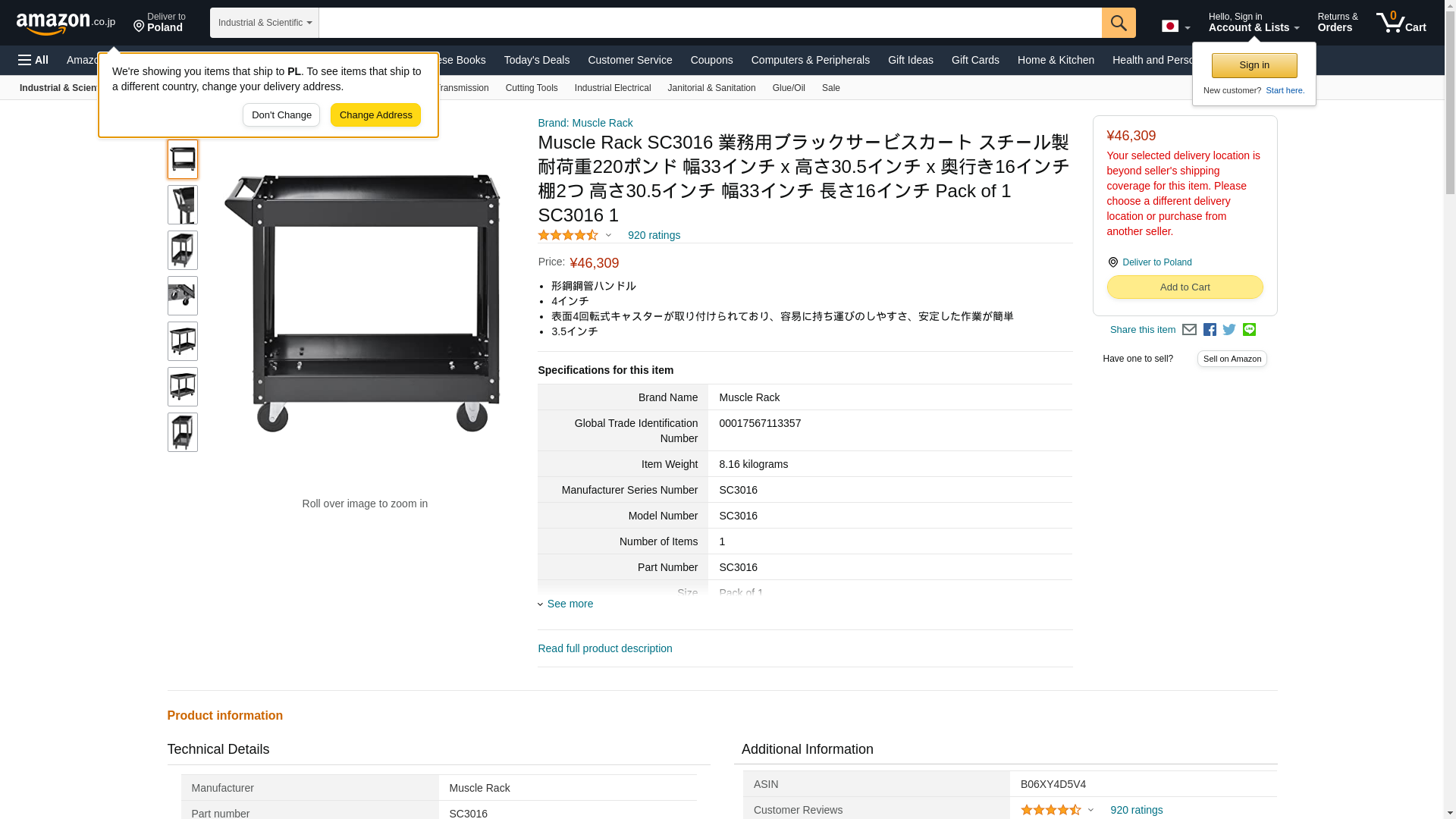Open the Read full product description link

coord(604,648)
